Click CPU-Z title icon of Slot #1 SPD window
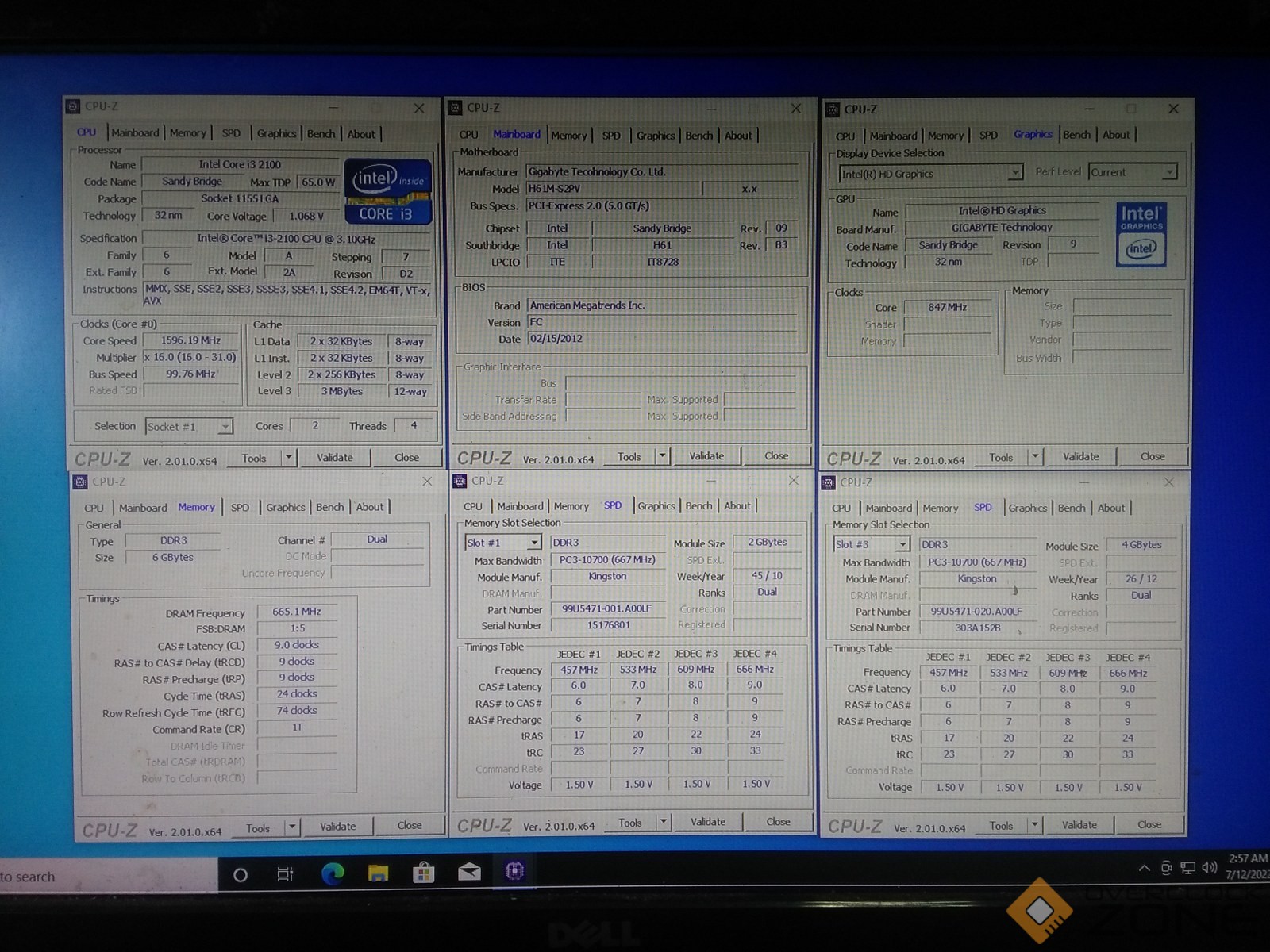Viewport: 1270px width, 952px height. [x=460, y=481]
